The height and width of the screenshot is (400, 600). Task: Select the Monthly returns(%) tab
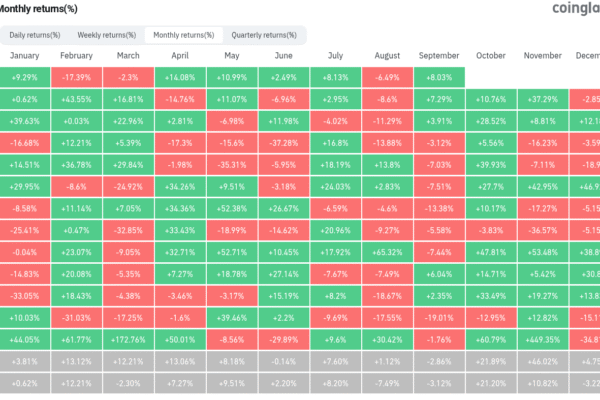tap(182, 35)
